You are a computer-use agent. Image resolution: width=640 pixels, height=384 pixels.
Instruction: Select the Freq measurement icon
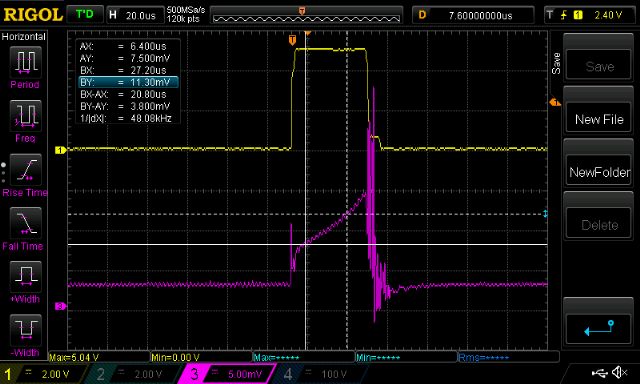(25, 116)
